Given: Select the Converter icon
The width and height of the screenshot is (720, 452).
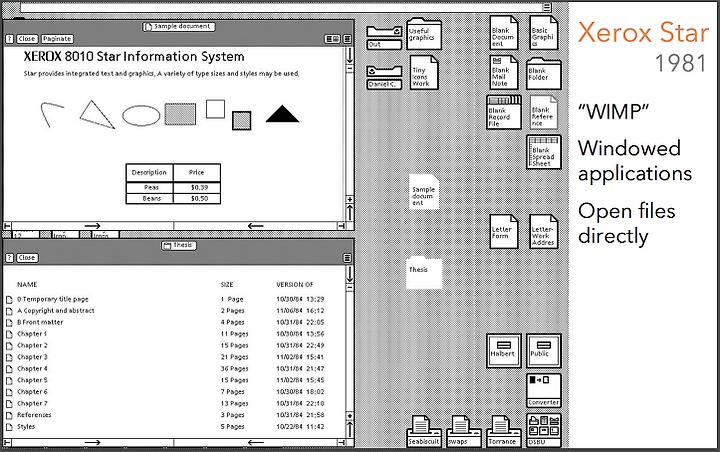Looking at the screenshot, I should [x=544, y=390].
